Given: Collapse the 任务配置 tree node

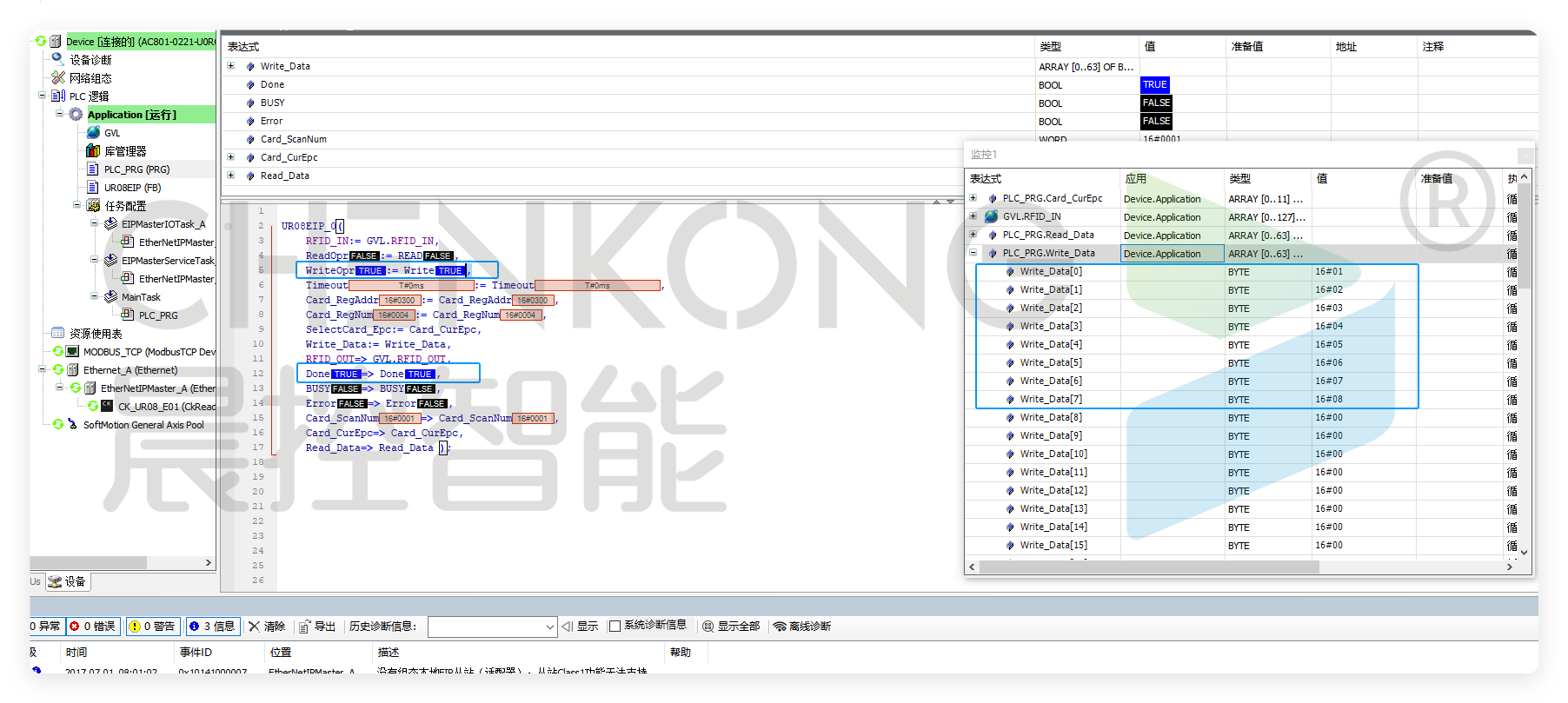Looking at the screenshot, I should coord(76,205).
